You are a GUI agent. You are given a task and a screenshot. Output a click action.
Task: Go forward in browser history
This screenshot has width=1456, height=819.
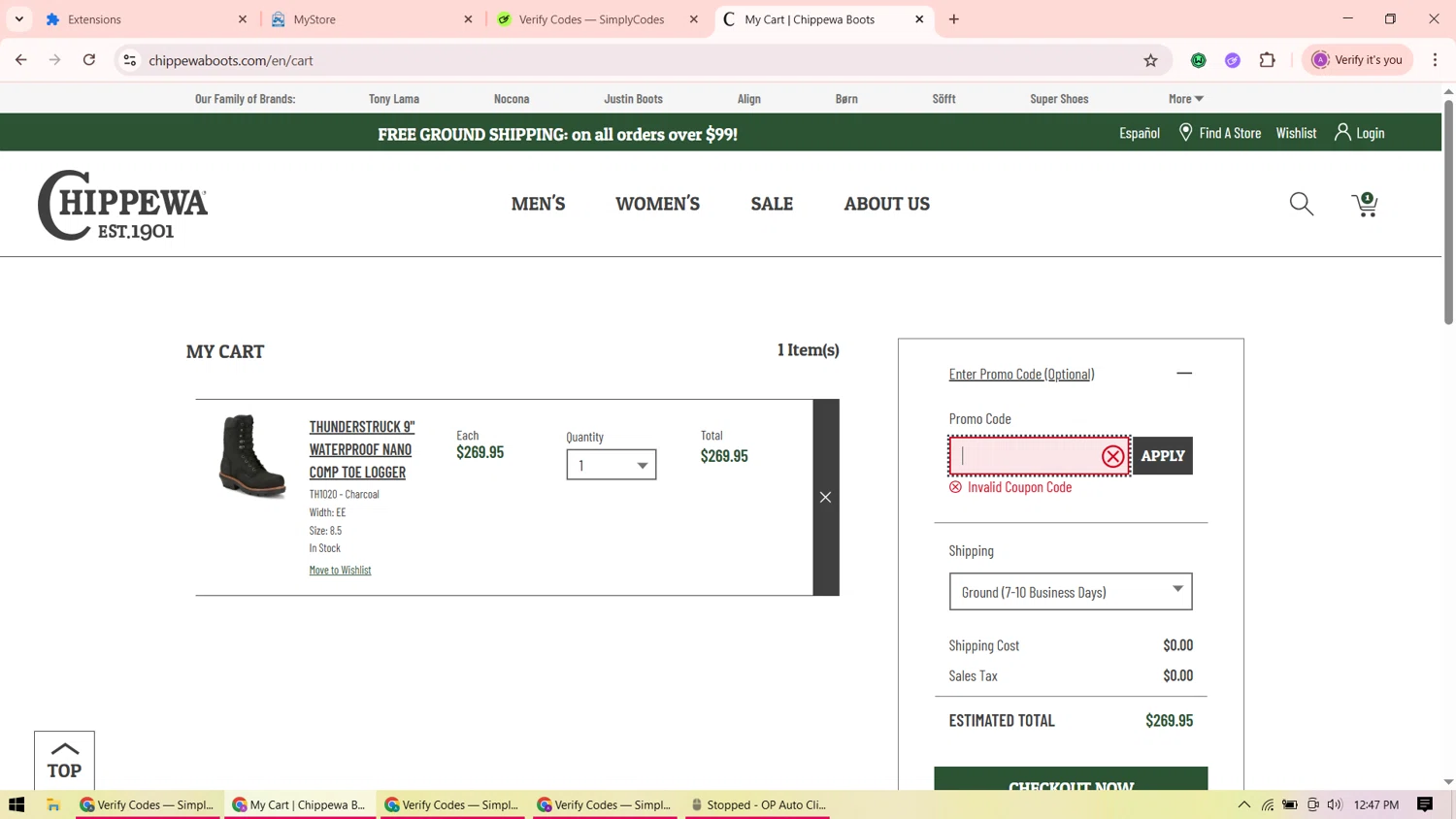55,60
